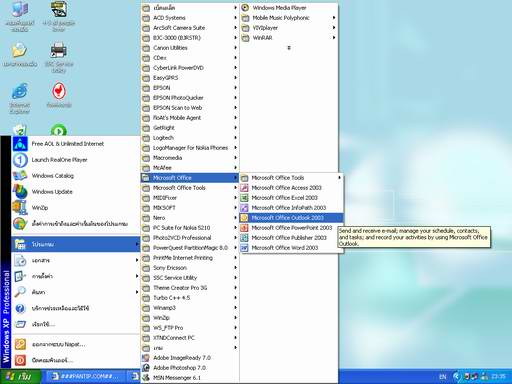This screenshot has height=384, width=512.
Task: Open the Logitech program folder
Action: pyautogui.click(x=189, y=138)
